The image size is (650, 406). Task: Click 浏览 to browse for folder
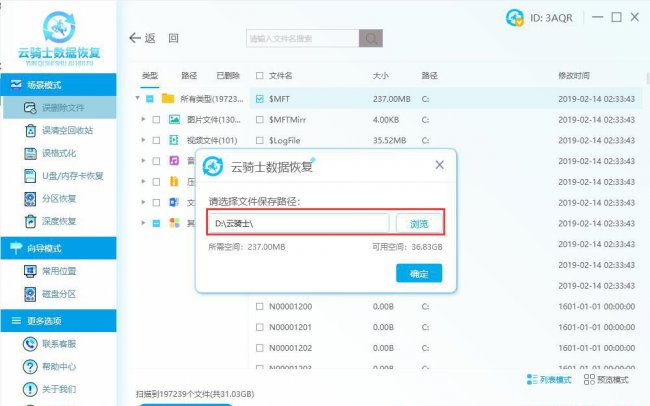[x=419, y=224]
